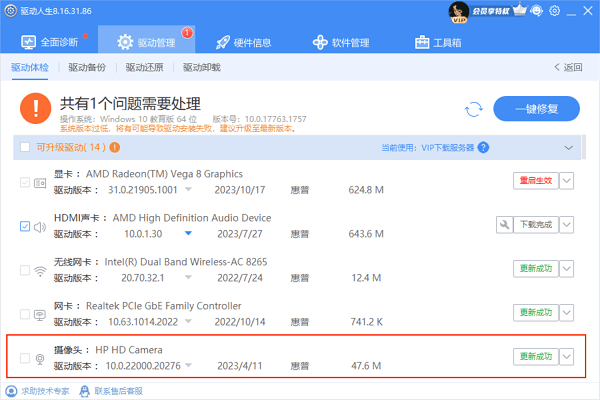Viewport: 600px width, 400px height.
Task: Click the red 1 badge on 驱动管理
Action: (187, 33)
